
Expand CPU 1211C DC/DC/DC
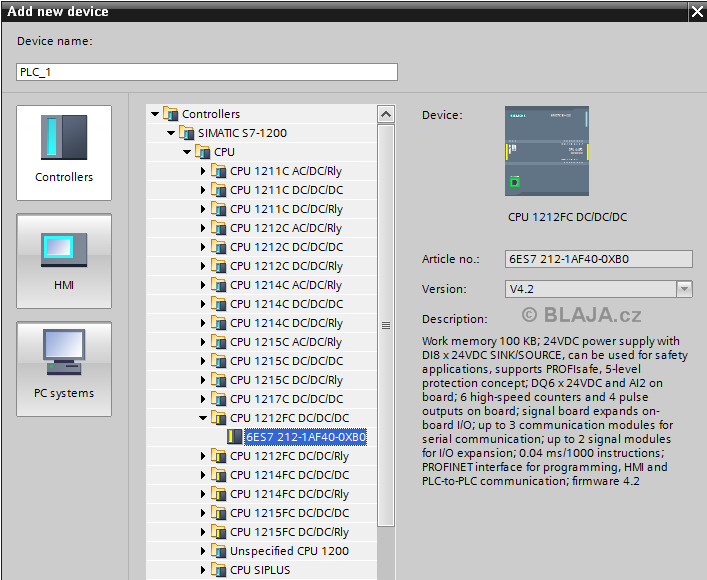(x=202, y=190)
